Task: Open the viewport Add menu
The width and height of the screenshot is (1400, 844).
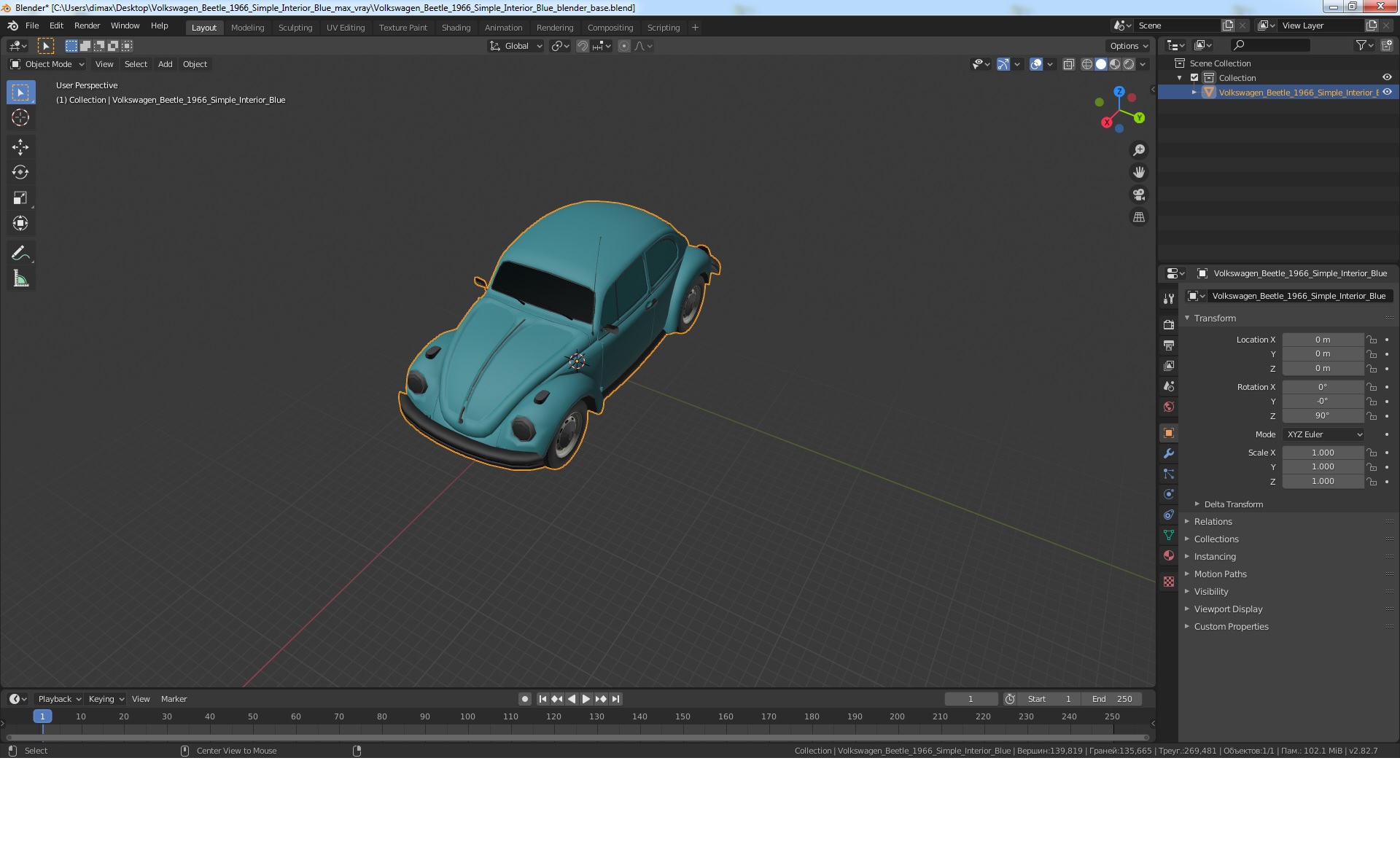Action: (x=166, y=64)
